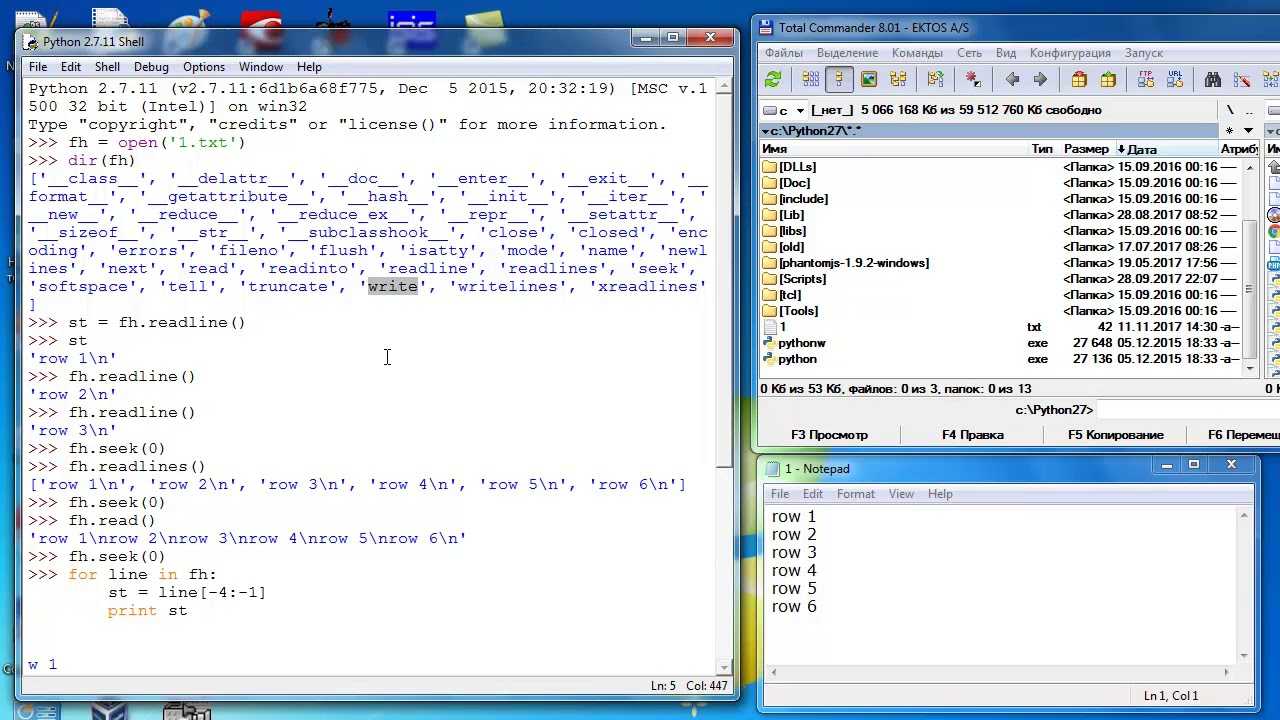Open Edit menu in Python Shell
The height and width of the screenshot is (720, 1280).
71,67
